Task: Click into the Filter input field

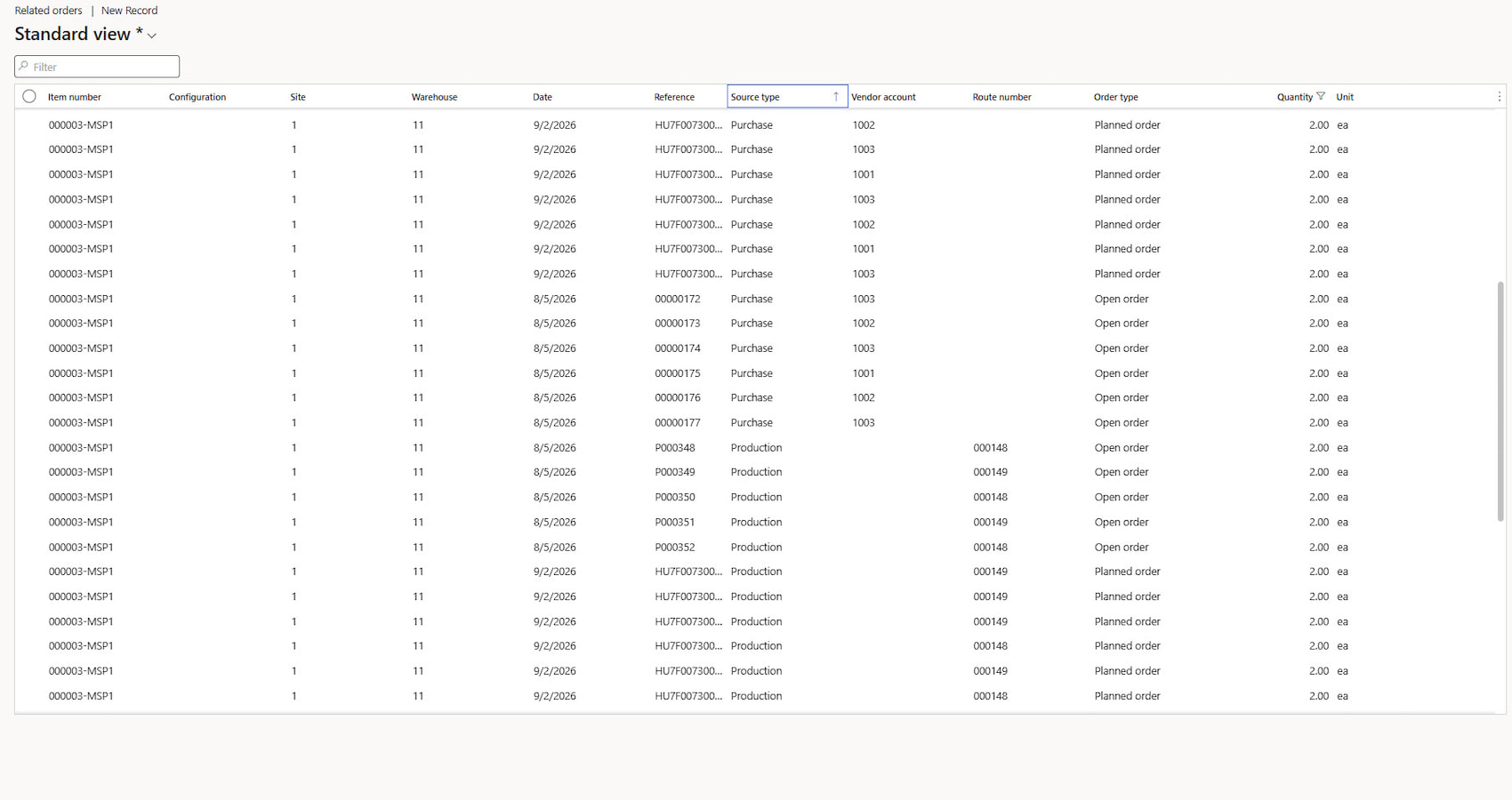Action: click(97, 67)
